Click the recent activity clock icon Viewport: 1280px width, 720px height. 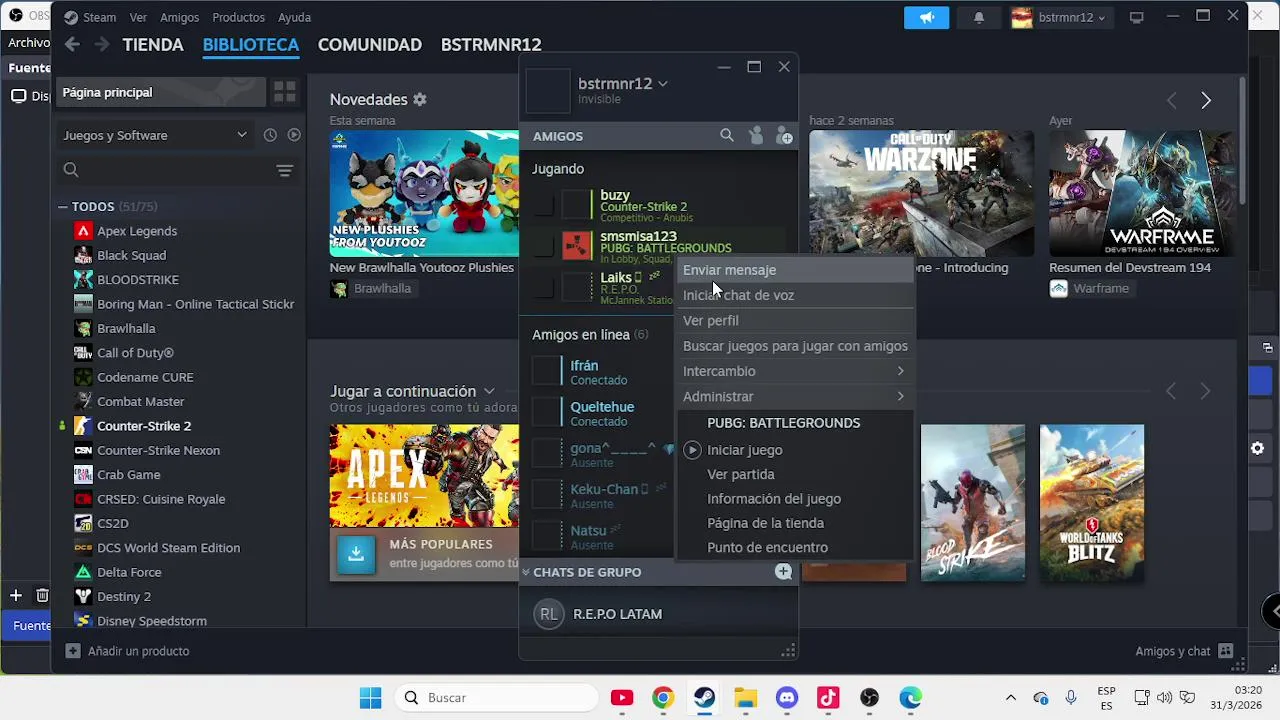[270, 135]
